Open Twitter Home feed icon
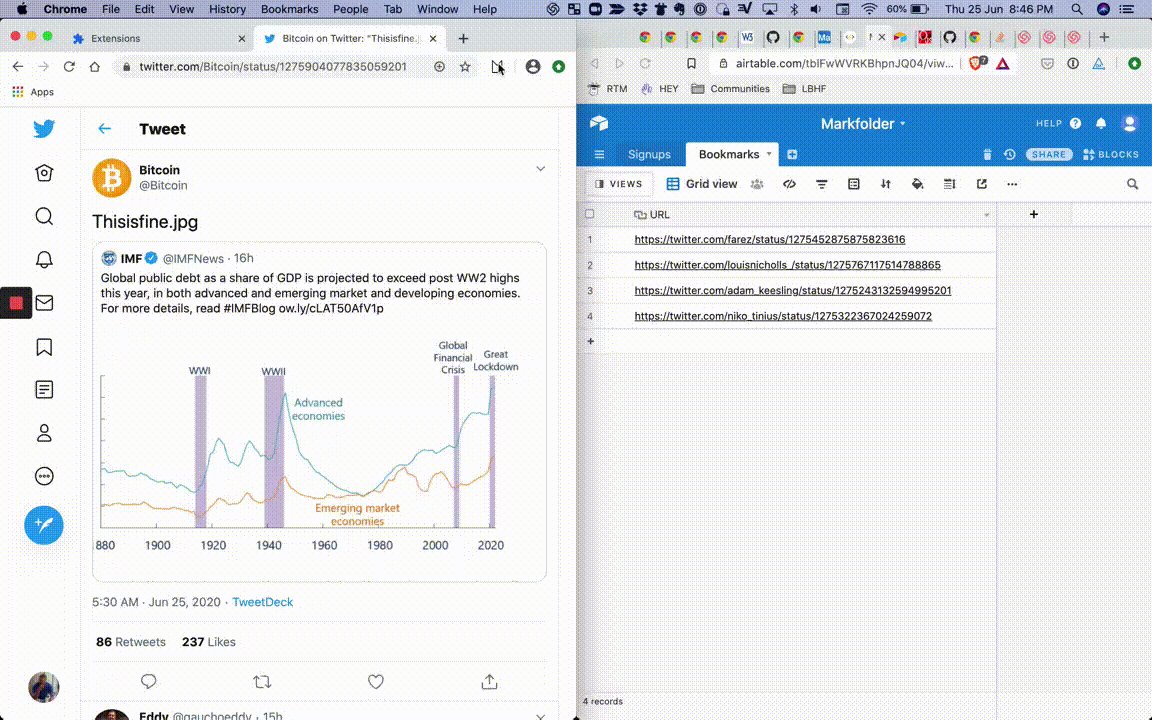 point(44,173)
